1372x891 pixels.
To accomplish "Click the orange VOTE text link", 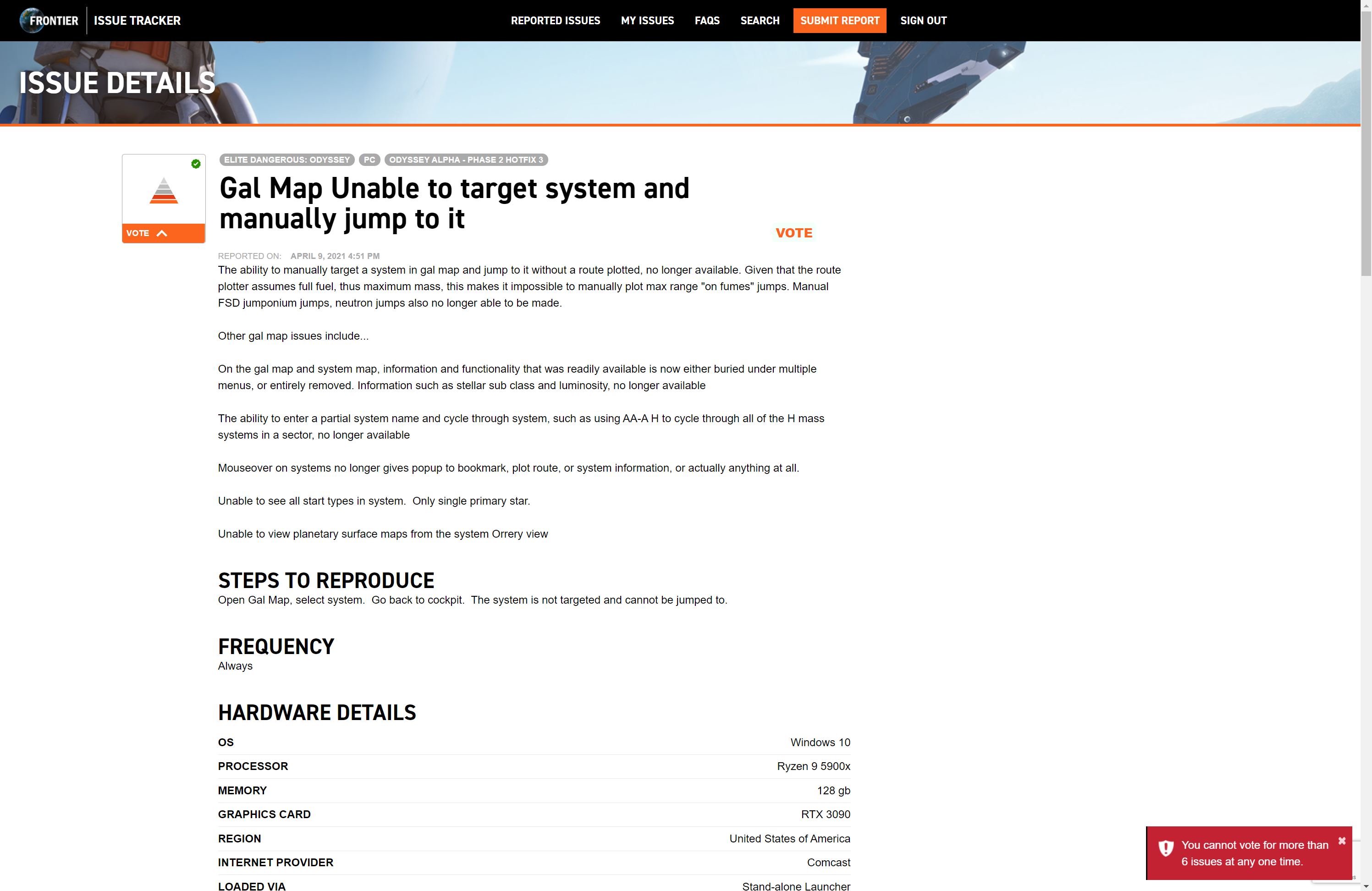I will [793, 233].
